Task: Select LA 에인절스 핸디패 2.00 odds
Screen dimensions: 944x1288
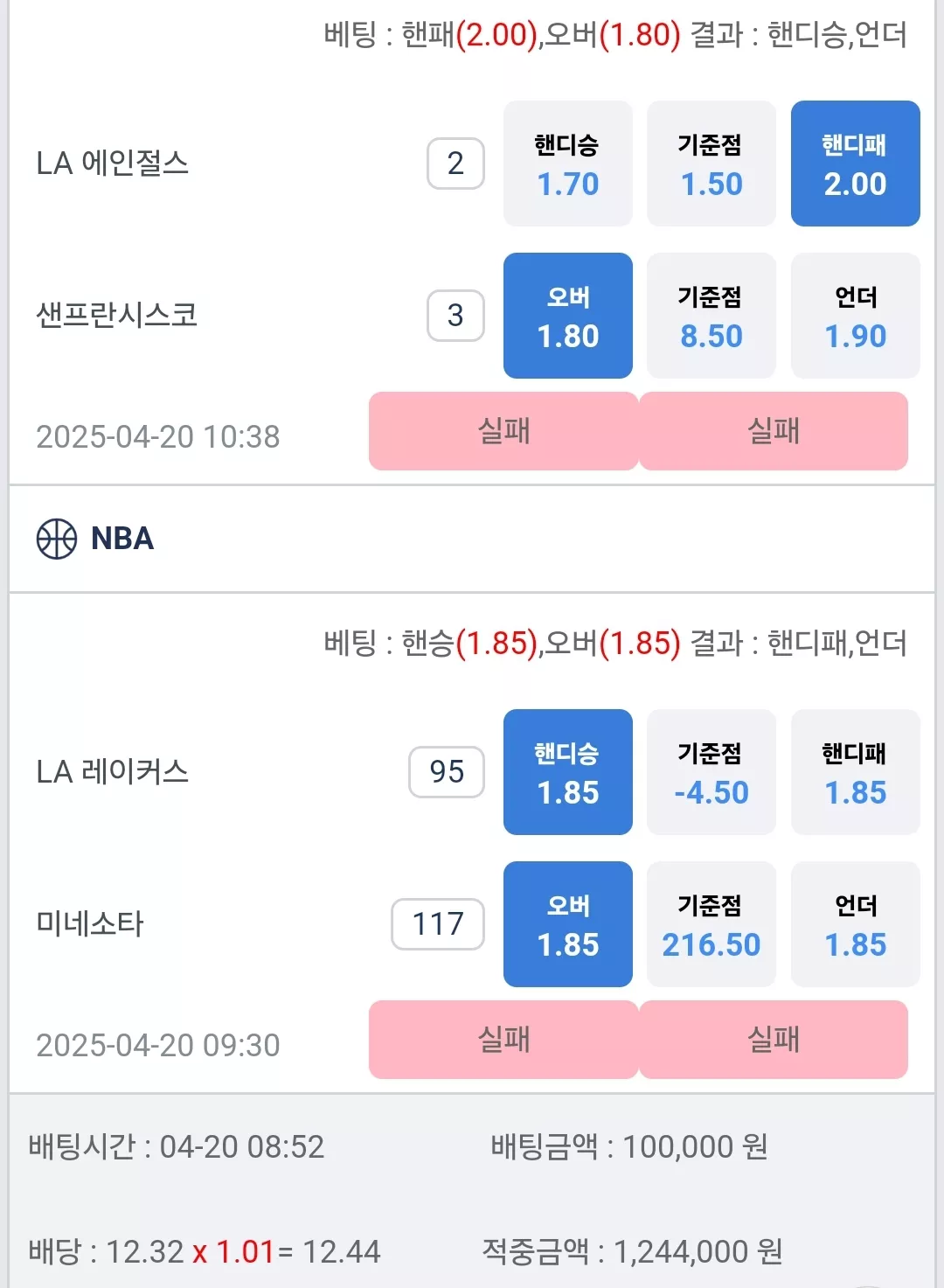Action: coord(856,164)
